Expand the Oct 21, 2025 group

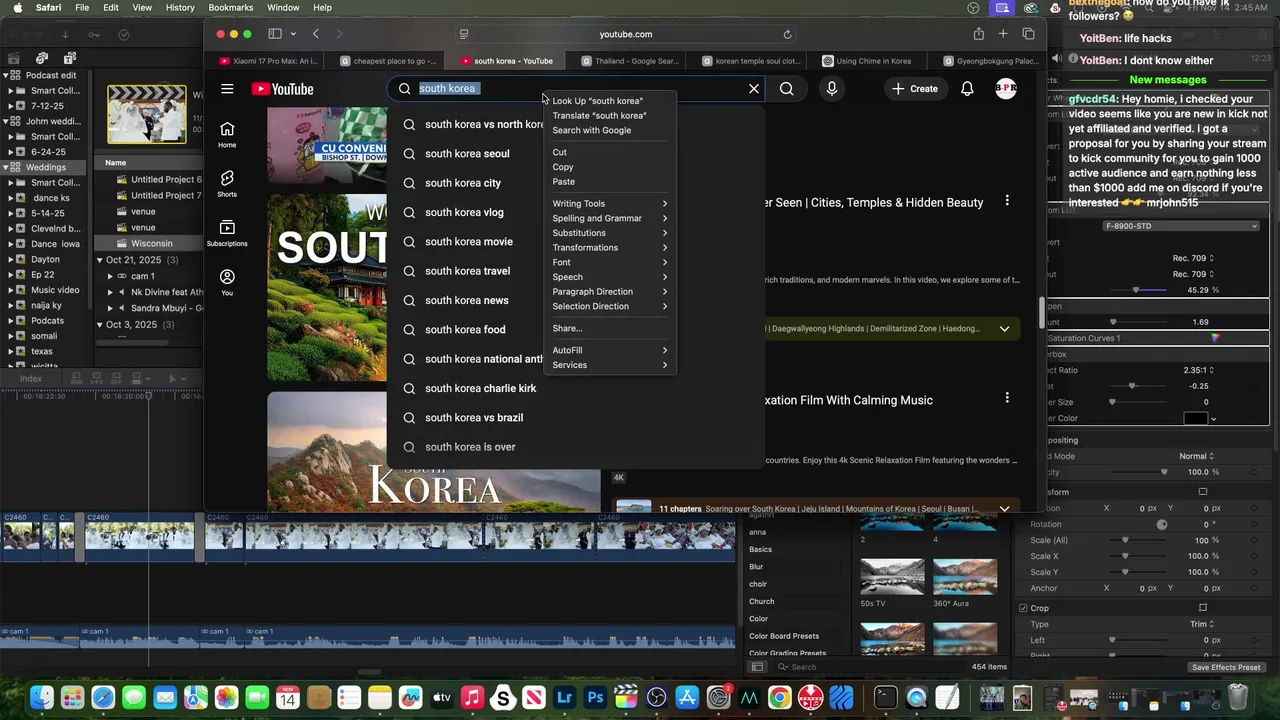pyautogui.click(x=100, y=260)
